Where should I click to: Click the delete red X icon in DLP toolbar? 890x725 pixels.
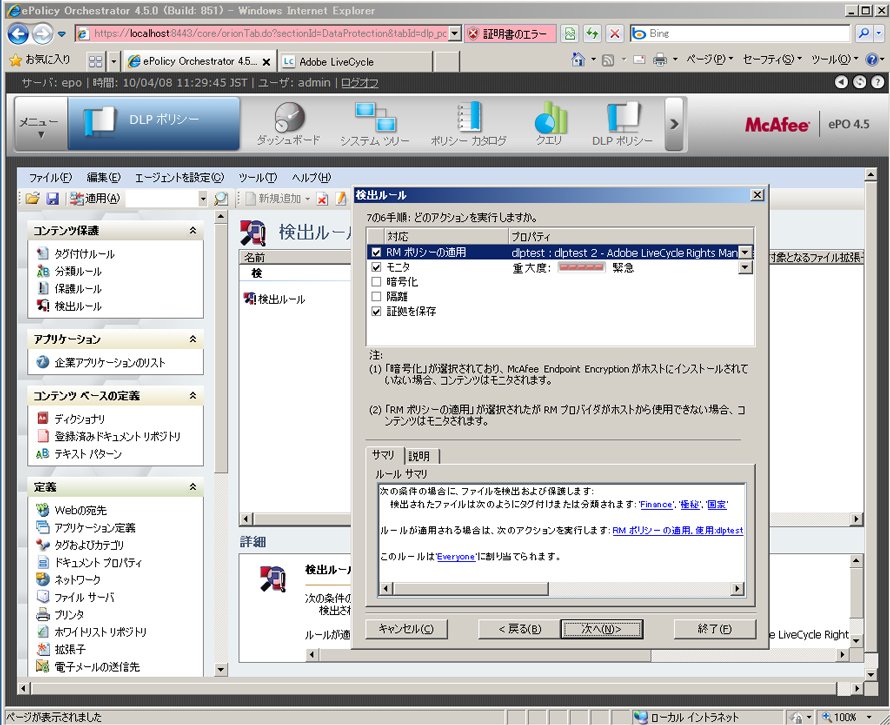(x=322, y=199)
